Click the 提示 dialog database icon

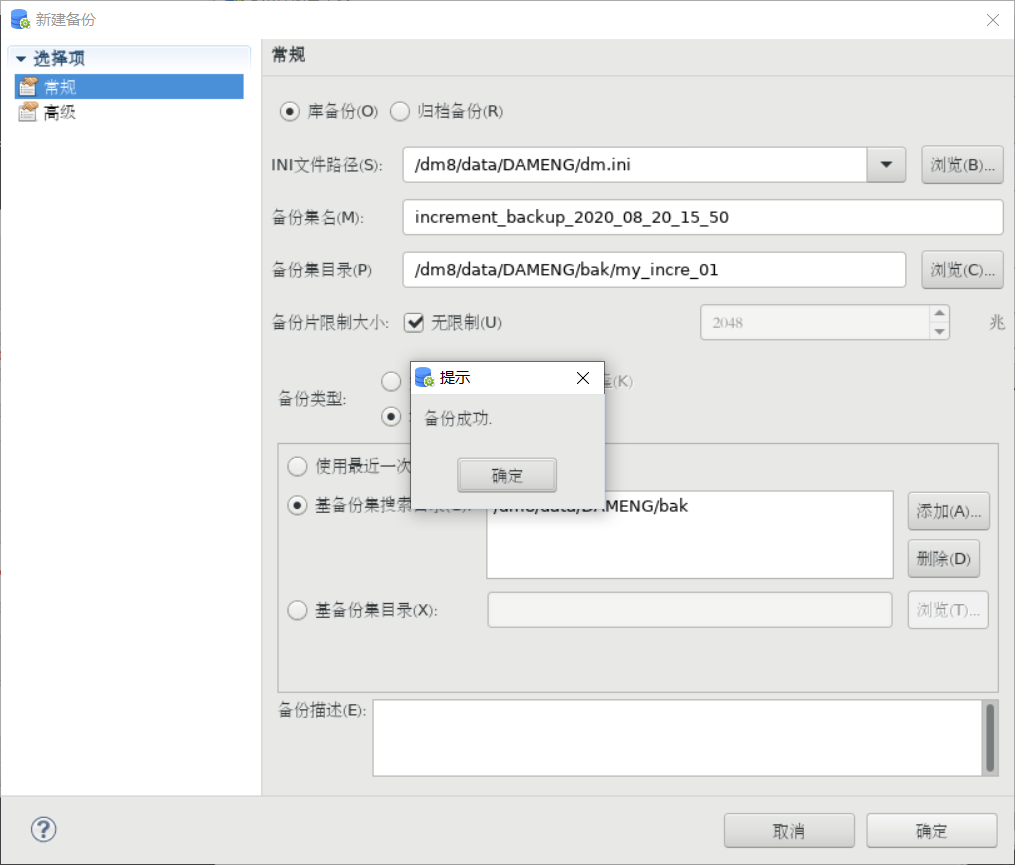coord(424,377)
